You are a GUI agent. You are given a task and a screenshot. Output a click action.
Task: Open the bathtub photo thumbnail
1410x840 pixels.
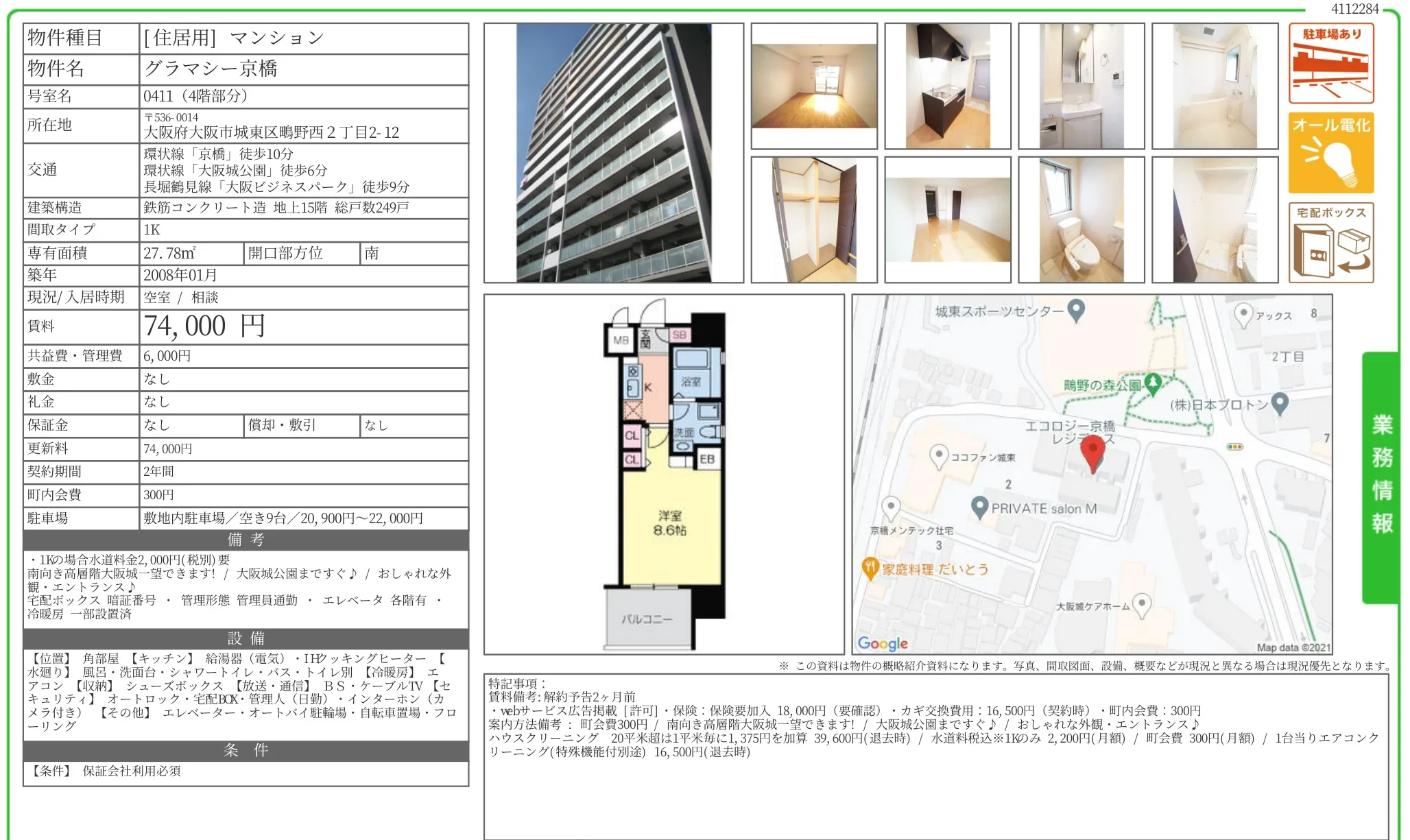point(1215,86)
